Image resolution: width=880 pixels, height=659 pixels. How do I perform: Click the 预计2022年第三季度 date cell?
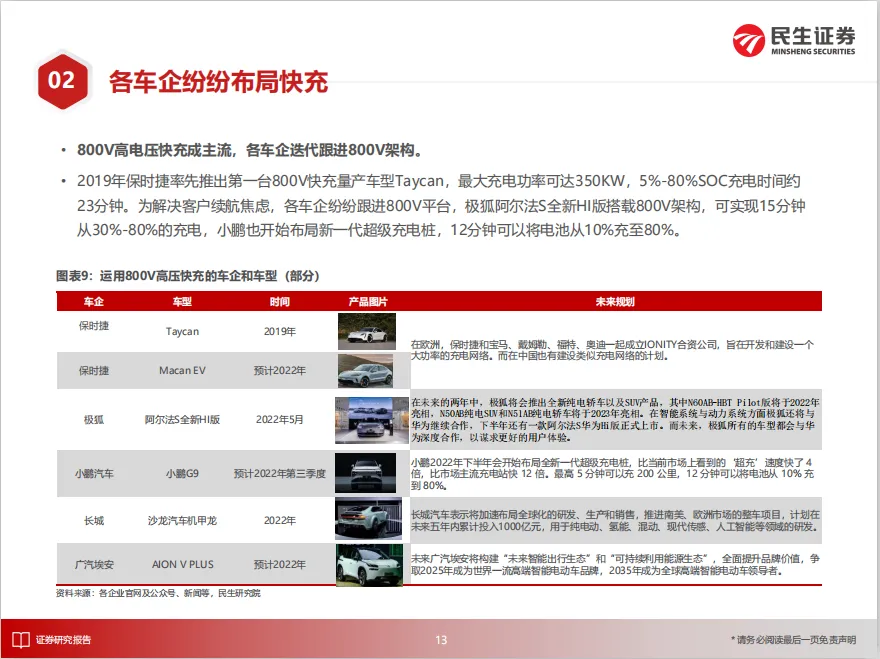tap(279, 473)
